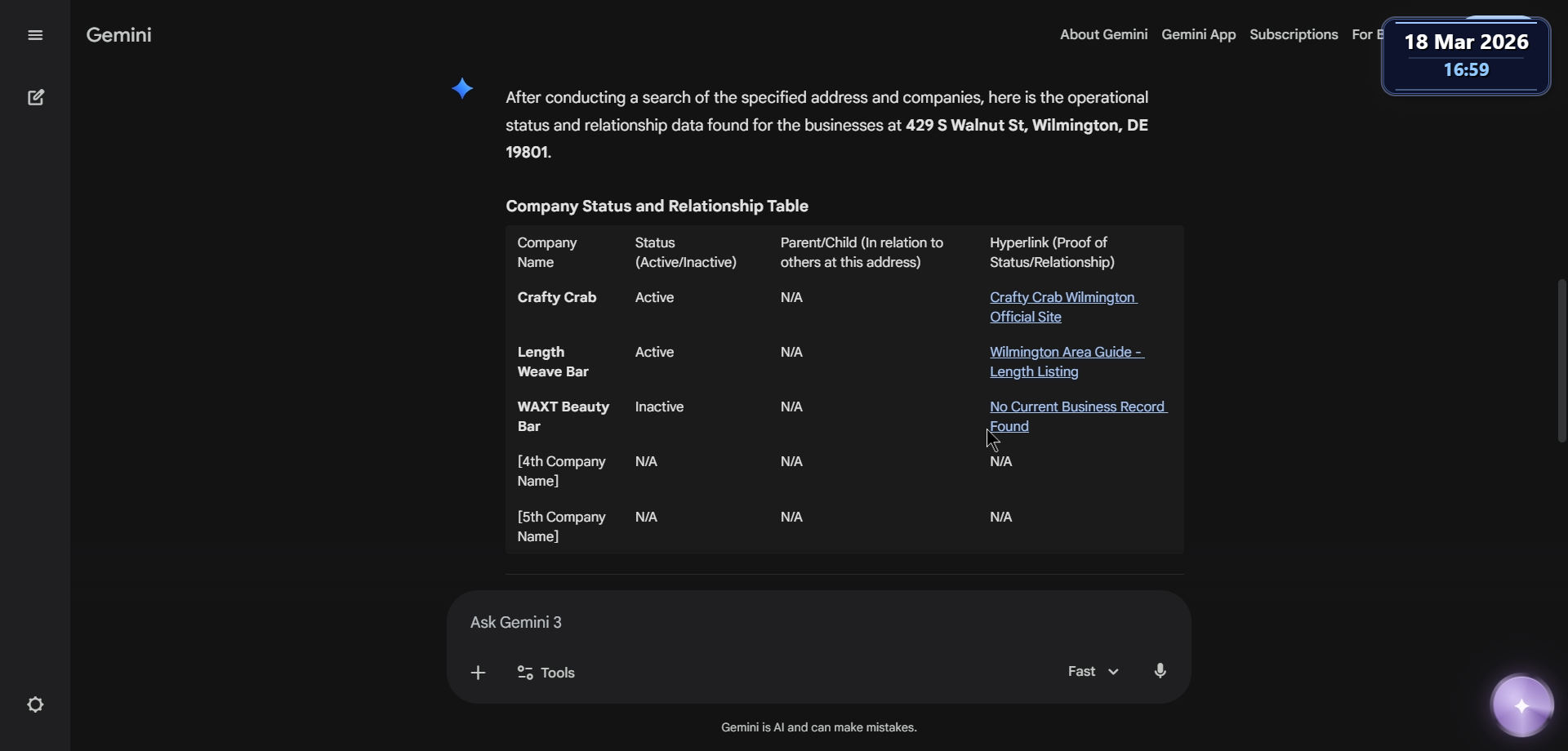Click the date and time clock widget
Image resolution: width=1568 pixels, height=751 pixels.
(1466, 56)
